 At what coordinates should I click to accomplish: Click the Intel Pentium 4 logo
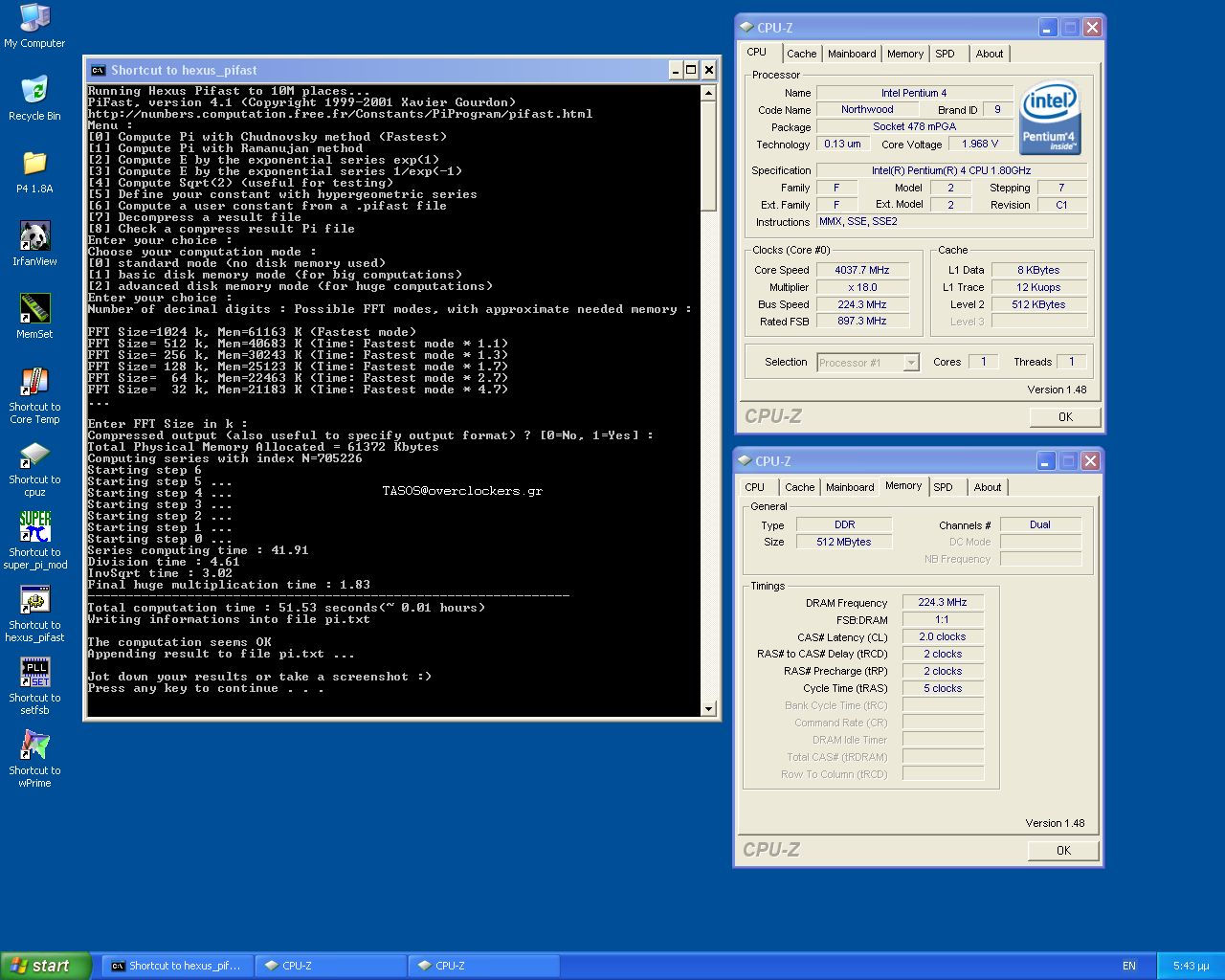click(x=1050, y=119)
